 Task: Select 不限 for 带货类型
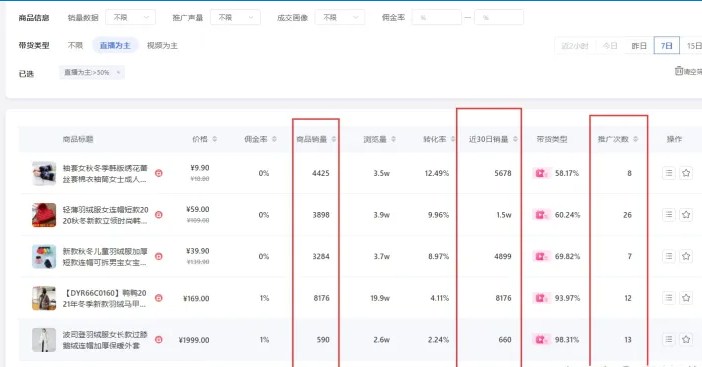(75, 46)
